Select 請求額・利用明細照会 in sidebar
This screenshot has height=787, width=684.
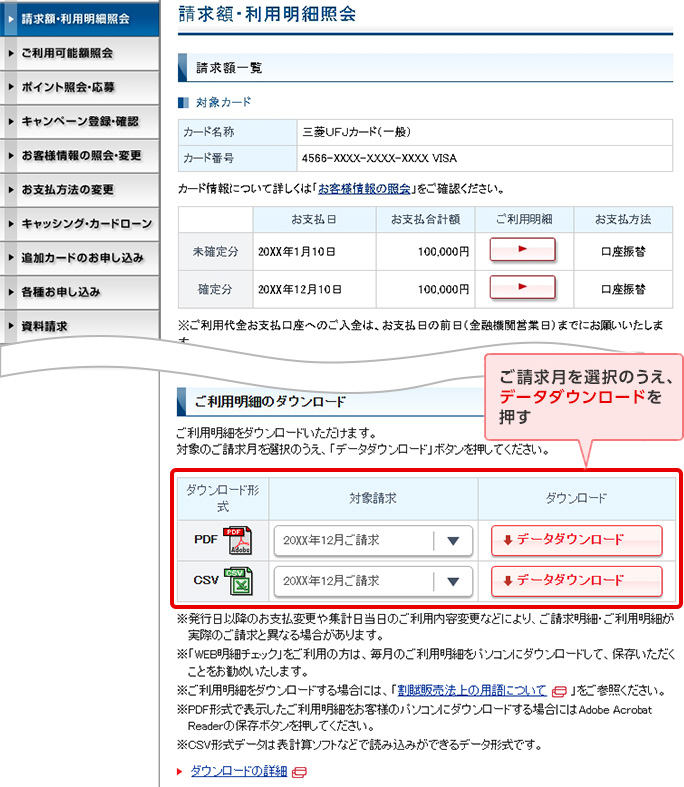[79, 18]
